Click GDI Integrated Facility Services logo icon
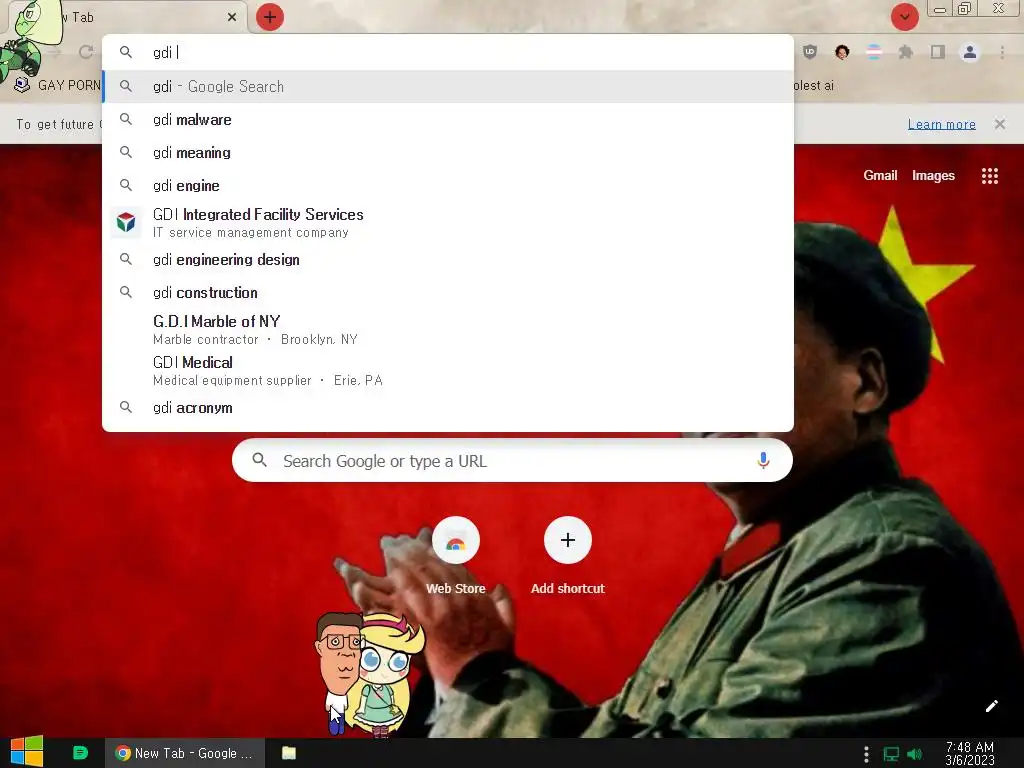This screenshot has height=768, width=1024. [x=126, y=223]
